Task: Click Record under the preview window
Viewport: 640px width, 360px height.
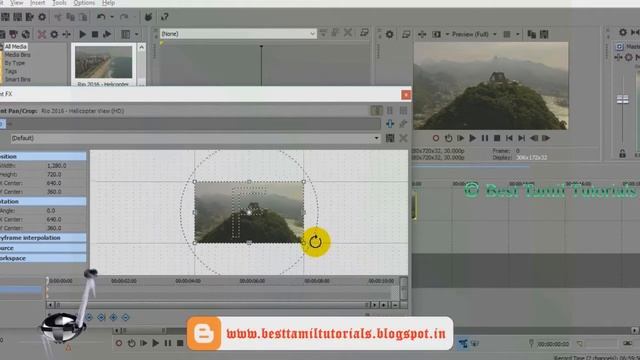Action: tap(436, 138)
